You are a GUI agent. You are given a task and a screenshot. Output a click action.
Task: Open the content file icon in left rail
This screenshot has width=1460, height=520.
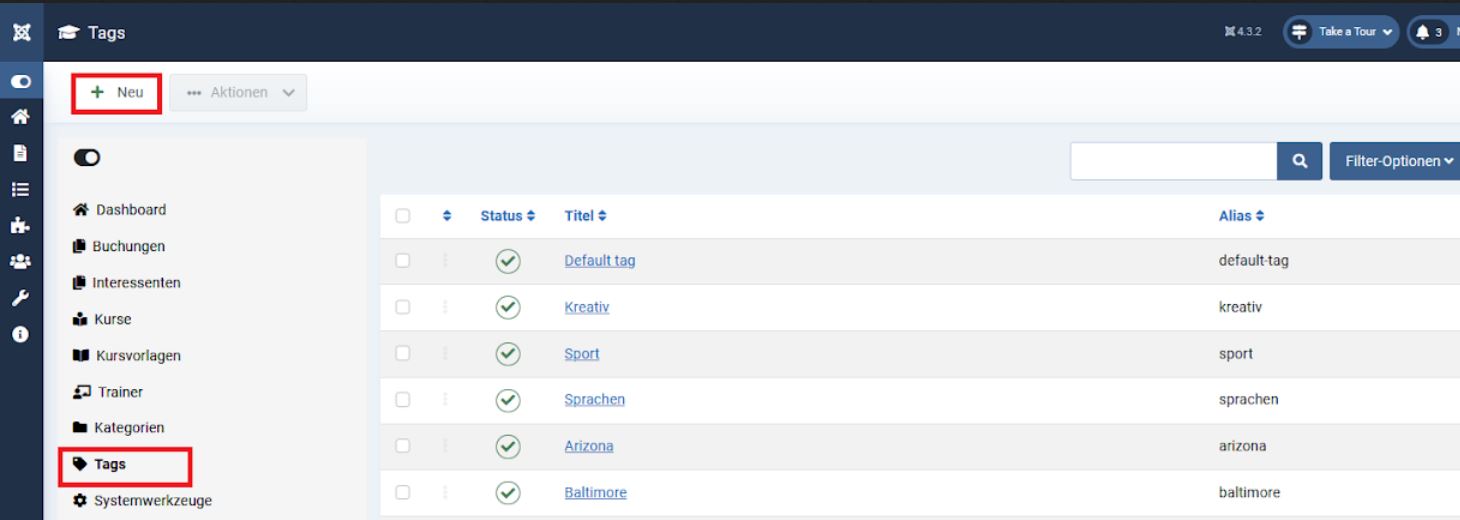pos(20,153)
